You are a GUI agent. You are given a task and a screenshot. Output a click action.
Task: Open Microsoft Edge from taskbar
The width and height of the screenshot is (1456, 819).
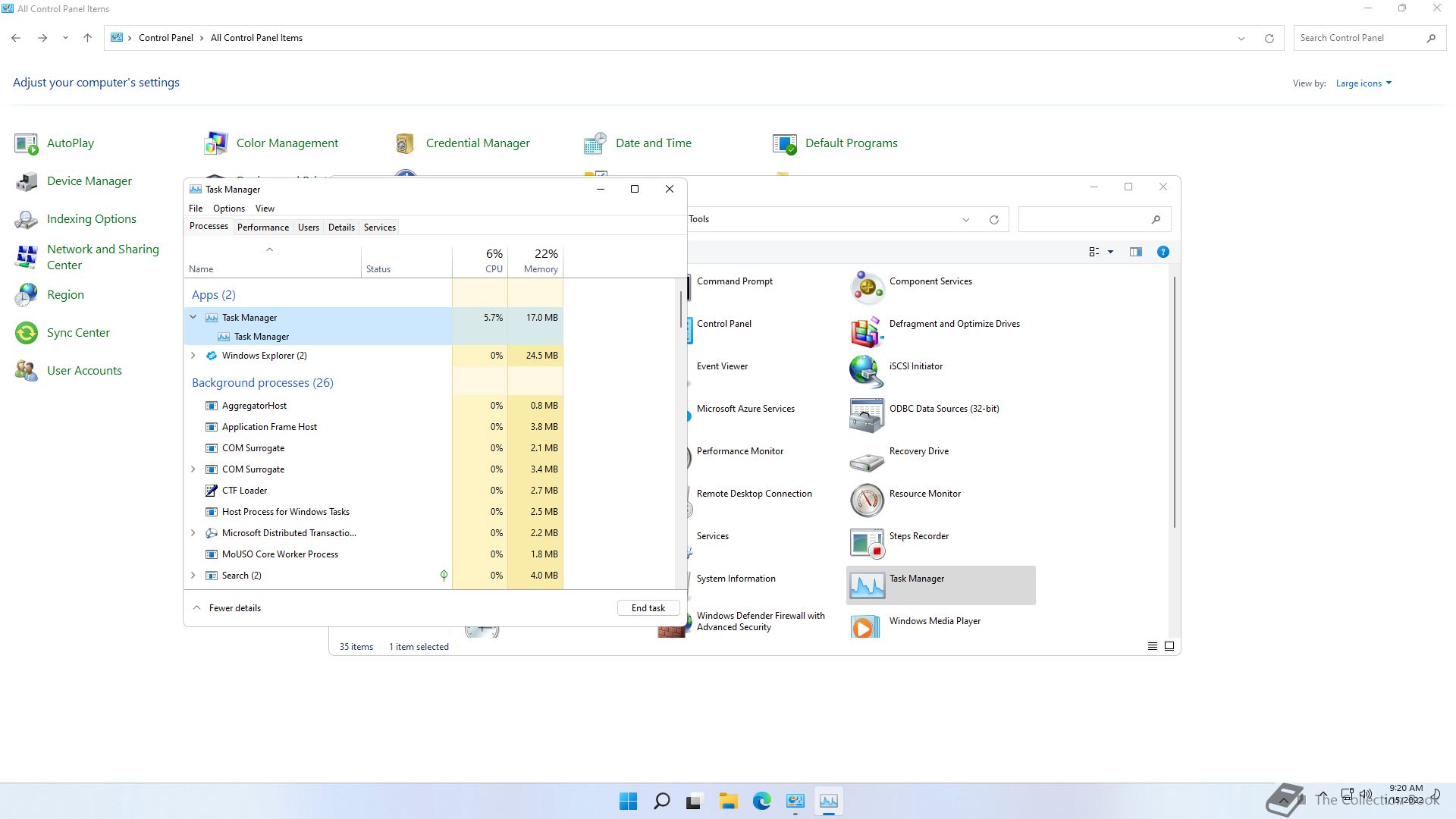(761, 802)
